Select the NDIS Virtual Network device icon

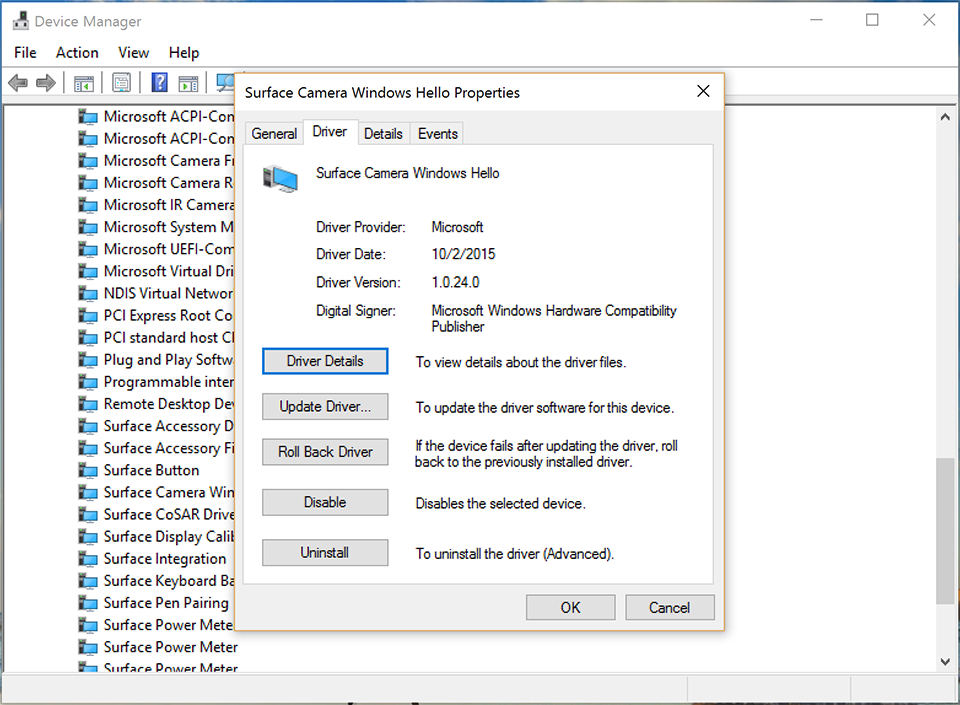[x=88, y=294]
